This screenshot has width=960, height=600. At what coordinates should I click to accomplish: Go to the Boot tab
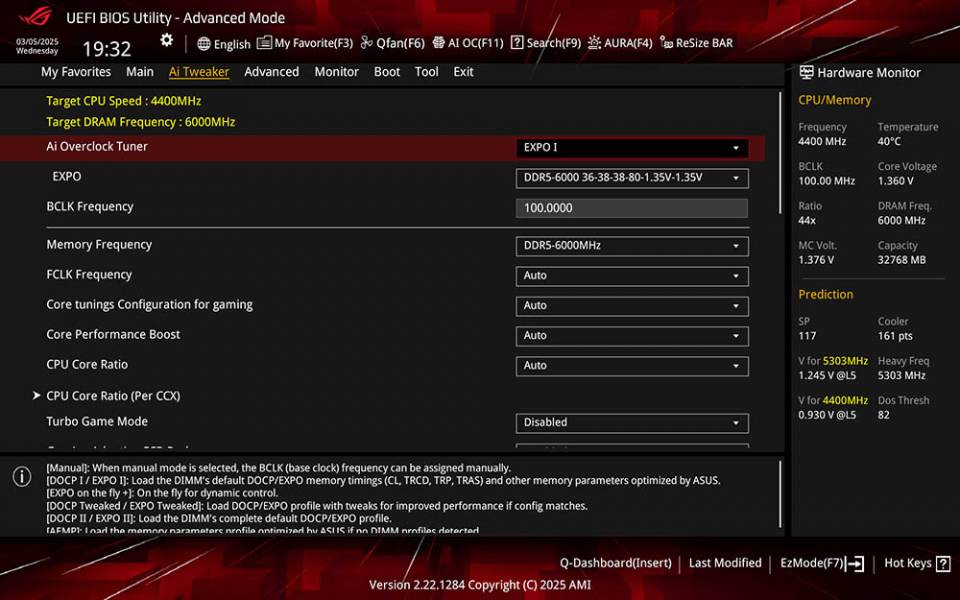[x=387, y=72]
